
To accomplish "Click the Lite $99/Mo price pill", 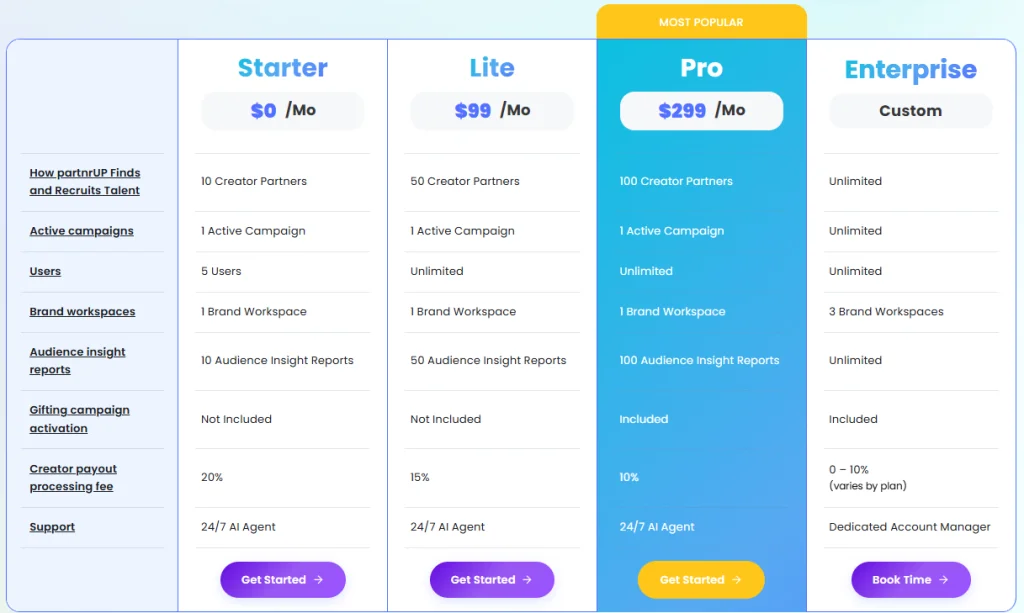I will (491, 111).
